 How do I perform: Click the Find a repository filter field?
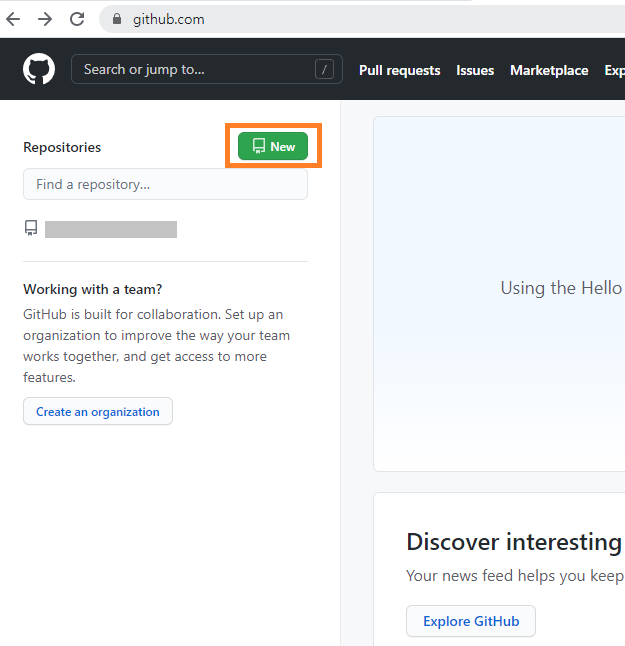pos(165,184)
